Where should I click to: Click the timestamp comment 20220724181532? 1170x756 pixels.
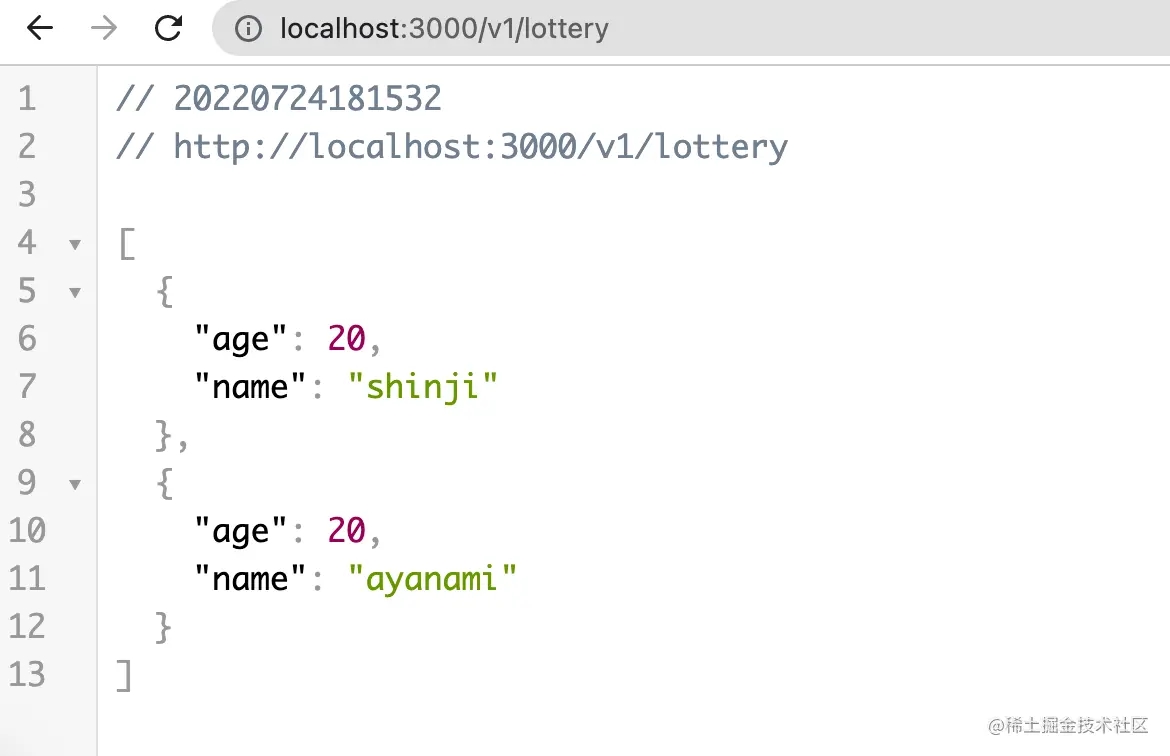tap(307, 98)
